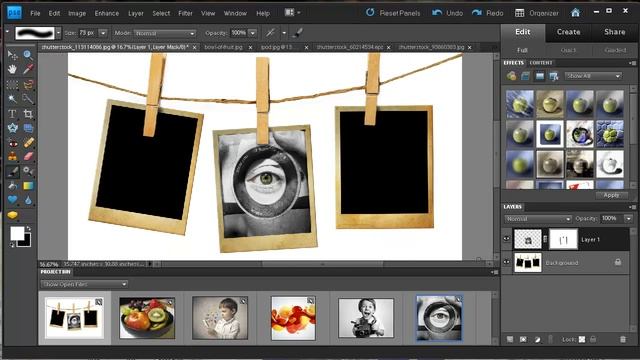Click the Reset Panels button
The image size is (640, 360).
coord(393,13)
